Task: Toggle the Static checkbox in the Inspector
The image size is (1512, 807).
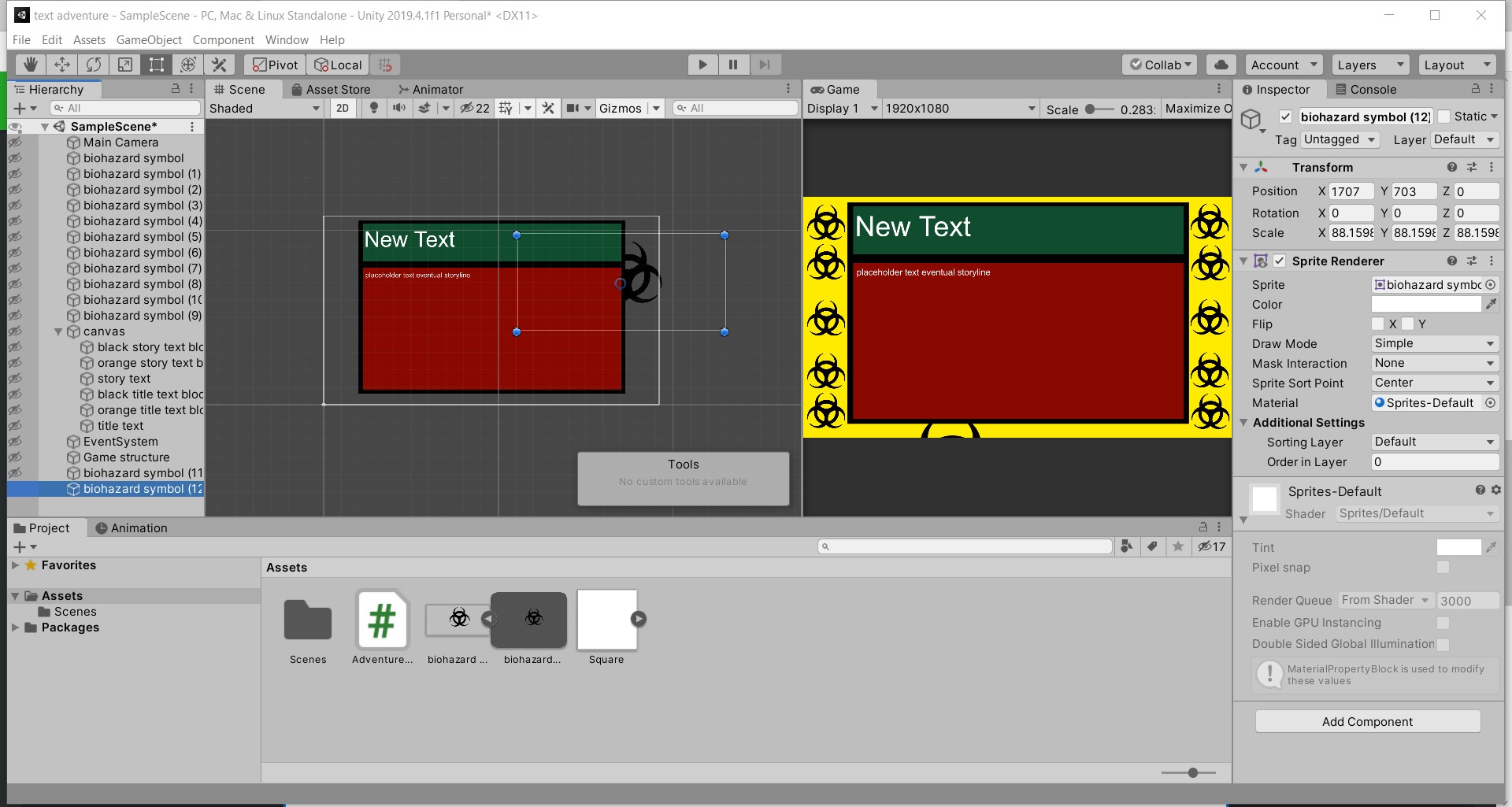Action: (1443, 116)
